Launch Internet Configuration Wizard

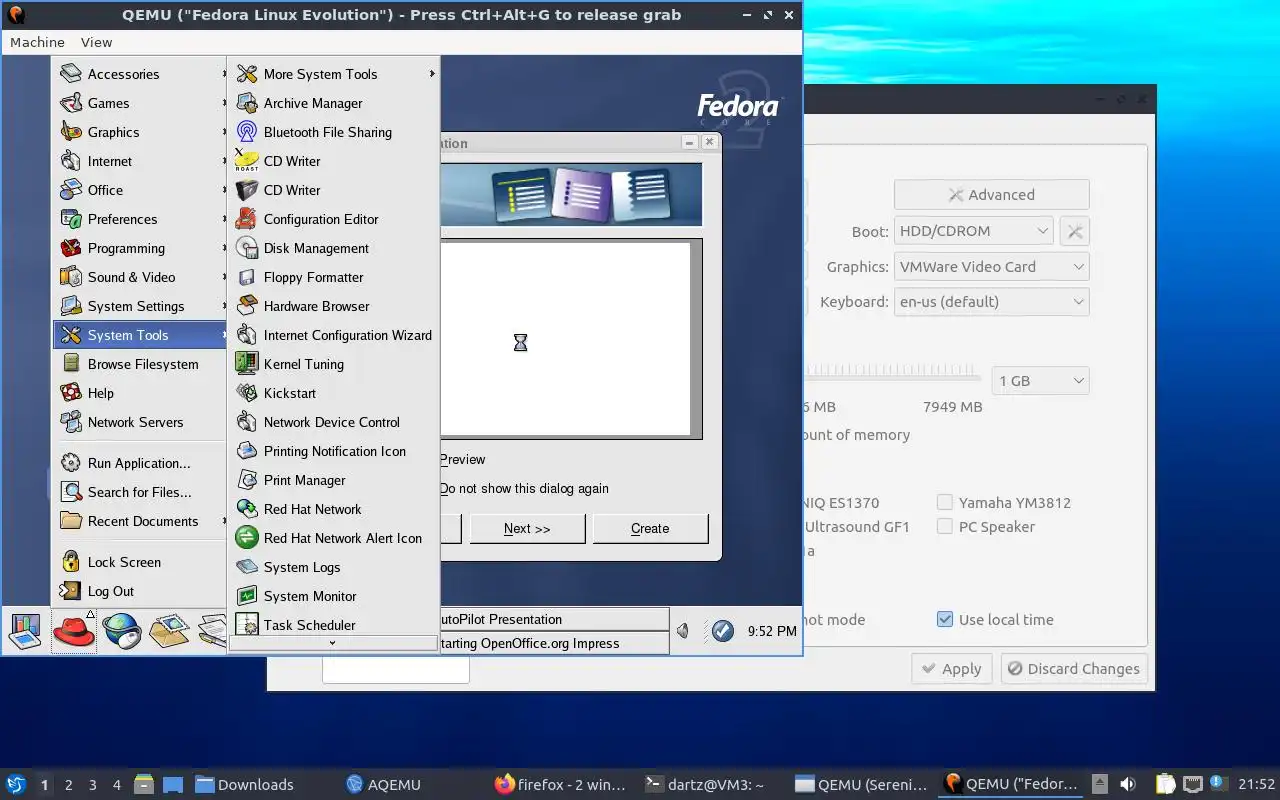tap(333, 335)
